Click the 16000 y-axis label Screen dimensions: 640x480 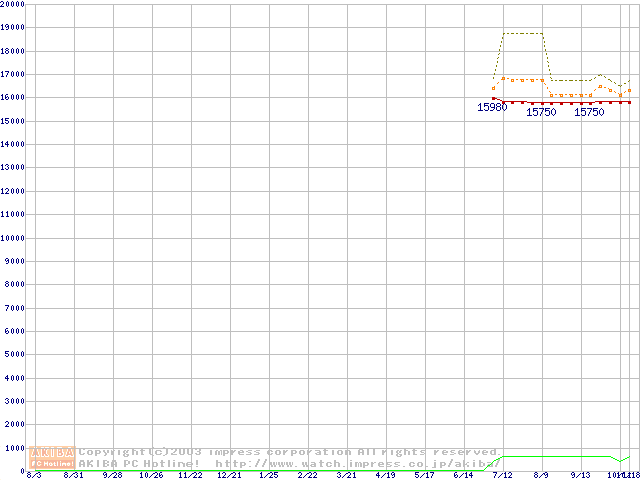13,98
